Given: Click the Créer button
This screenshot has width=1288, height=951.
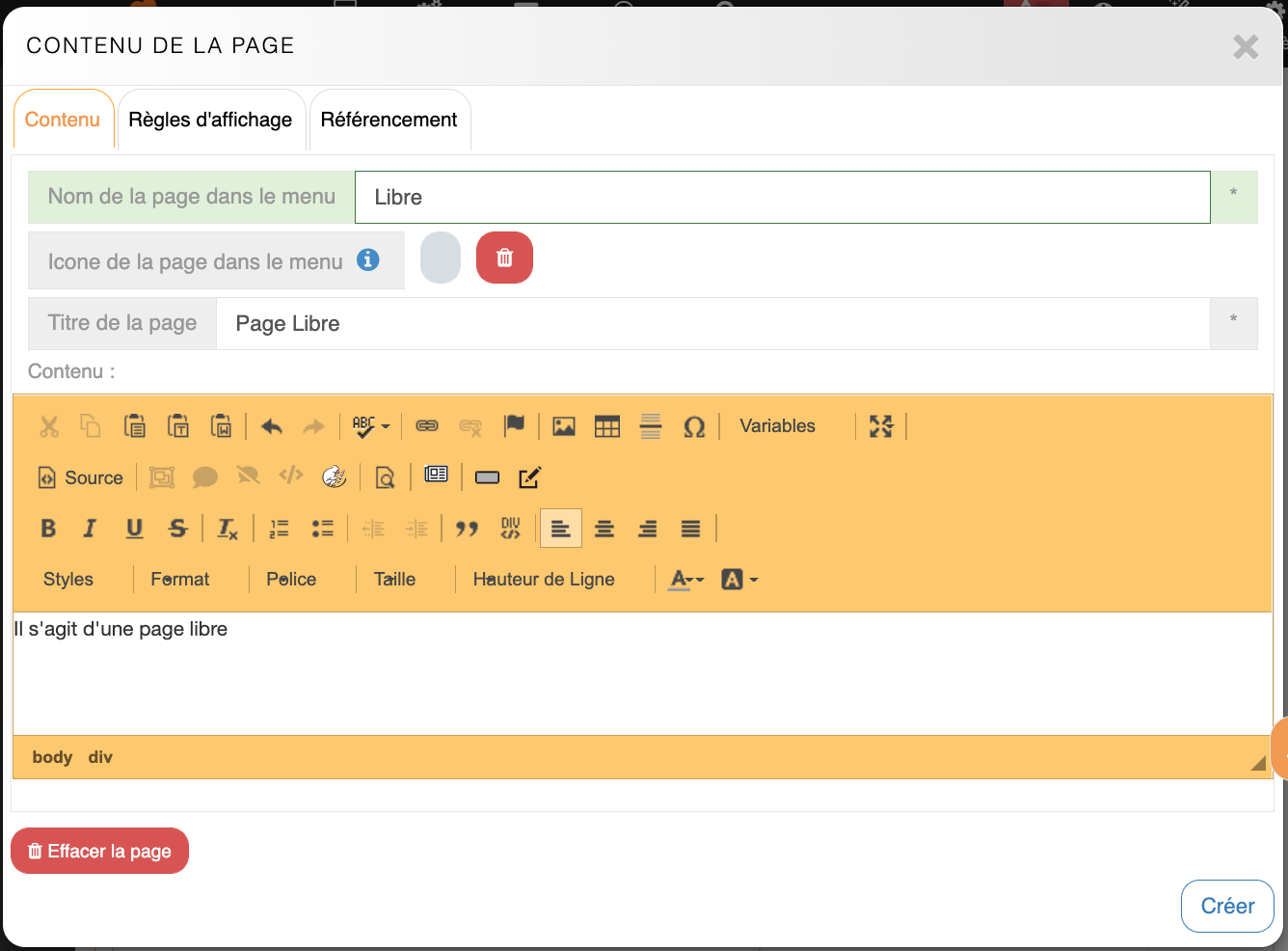Looking at the screenshot, I should click(x=1227, y=906).
